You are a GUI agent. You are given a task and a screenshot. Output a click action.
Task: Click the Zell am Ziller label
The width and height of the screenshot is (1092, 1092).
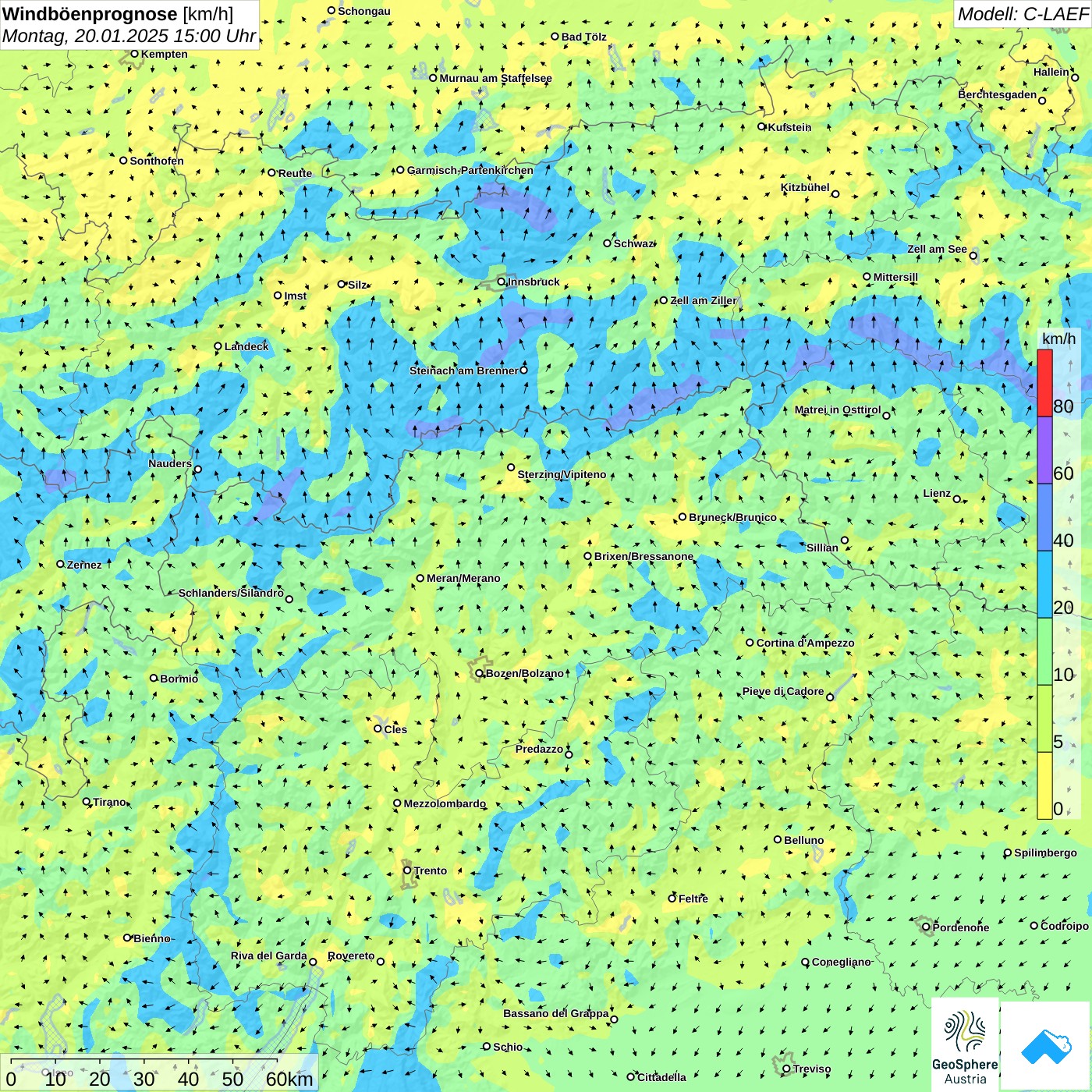point(703,300)
